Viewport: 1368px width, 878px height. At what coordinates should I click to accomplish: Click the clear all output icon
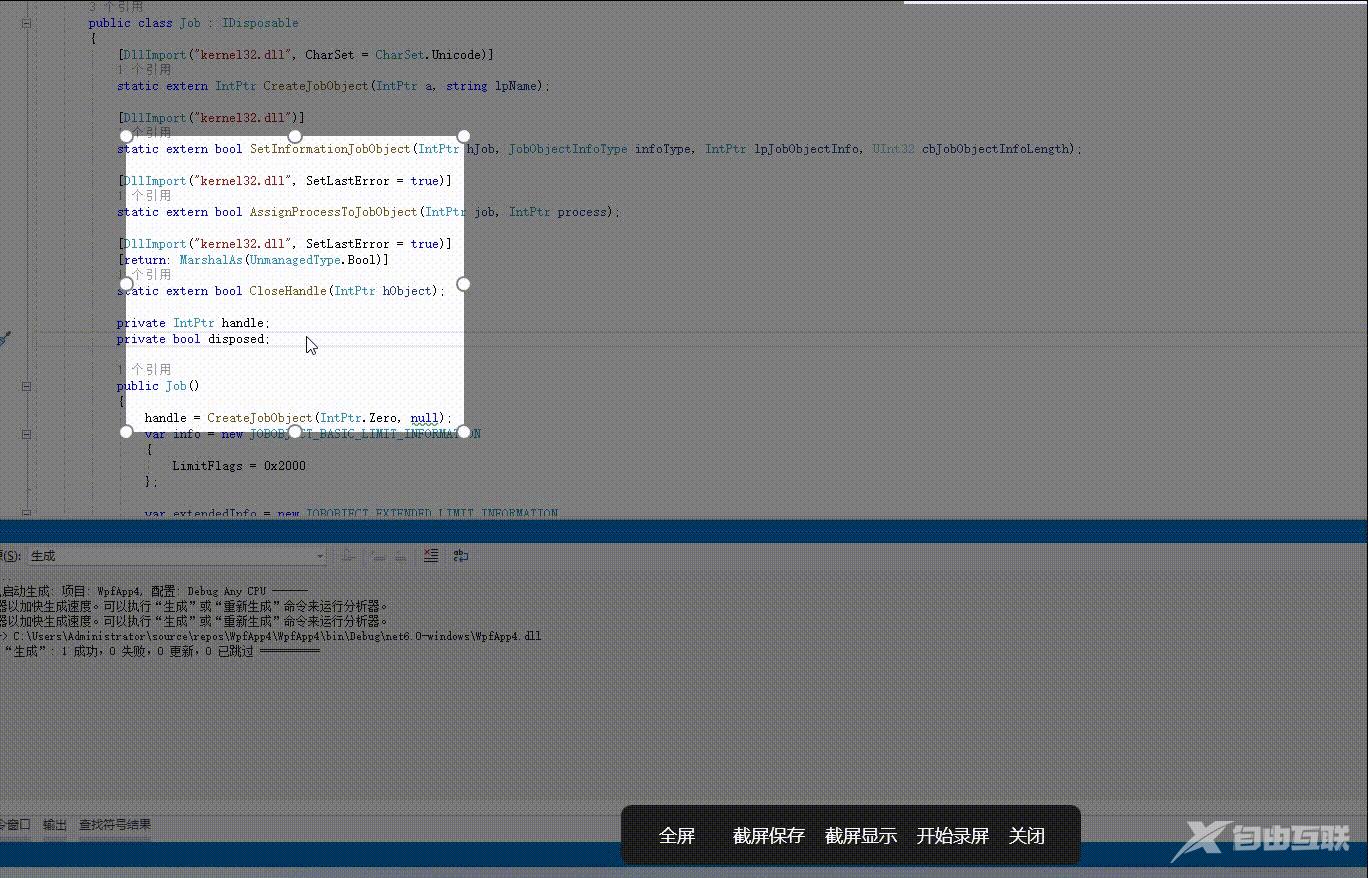431,556
